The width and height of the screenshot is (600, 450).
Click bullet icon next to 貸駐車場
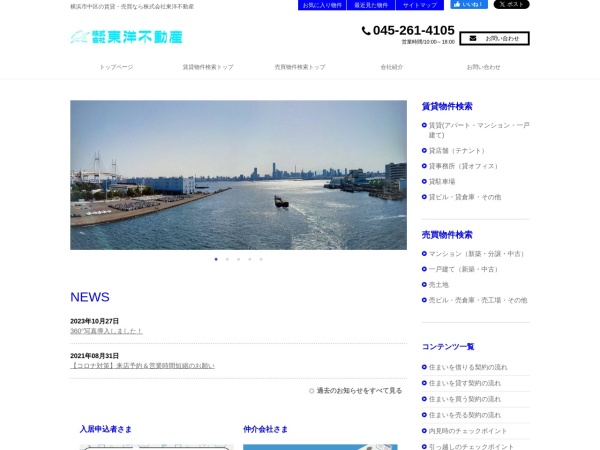424,181
